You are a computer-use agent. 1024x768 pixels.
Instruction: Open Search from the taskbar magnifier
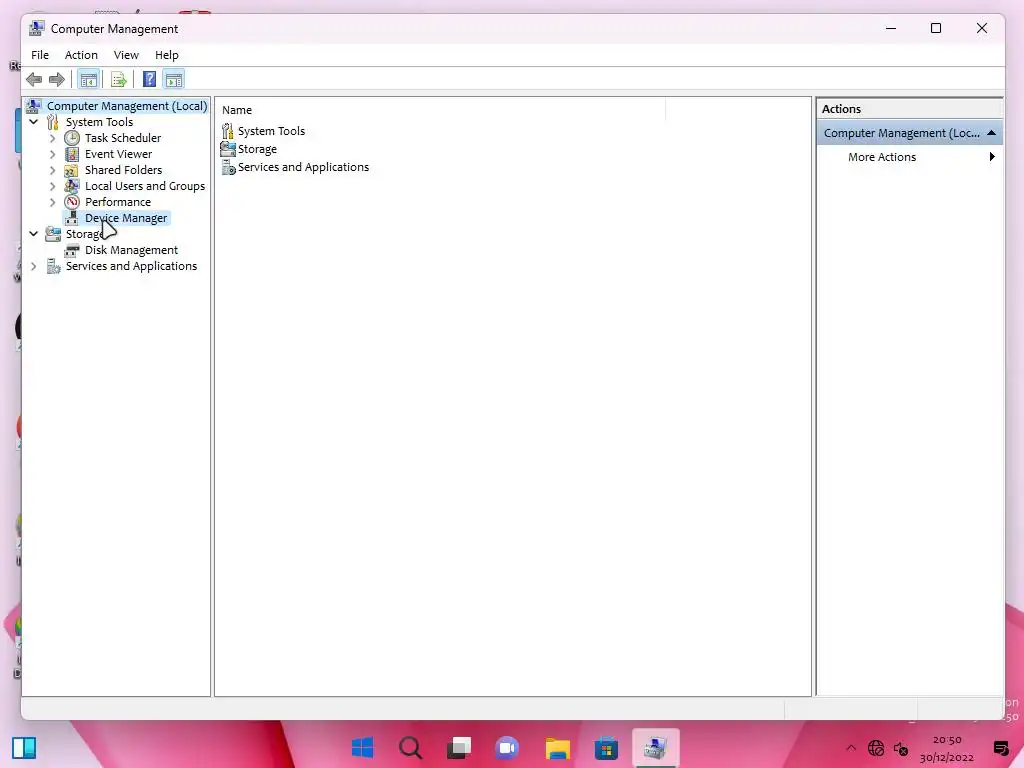pyautogui.click(x=411, y=748)
